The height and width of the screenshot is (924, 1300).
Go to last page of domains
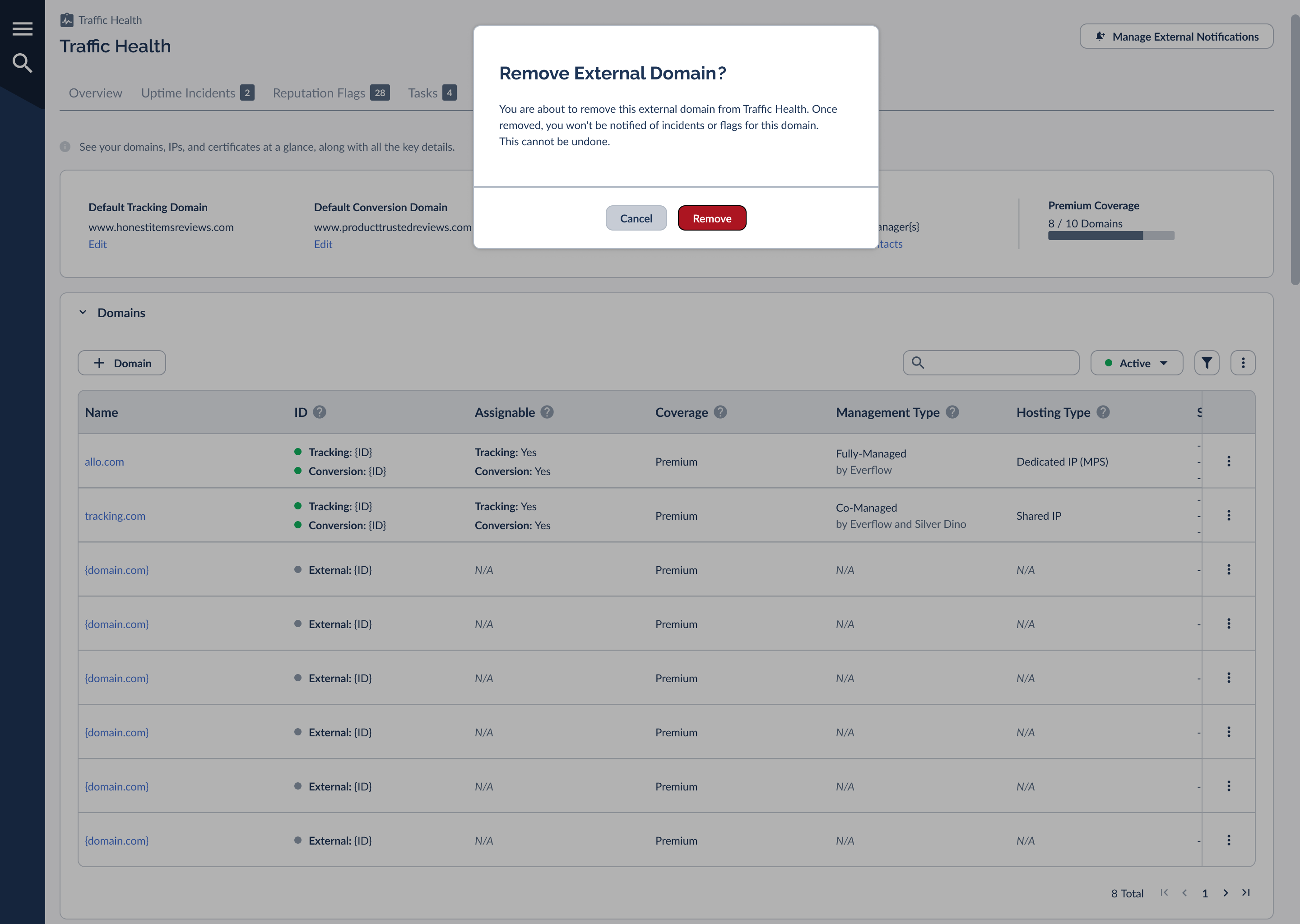1246,893
